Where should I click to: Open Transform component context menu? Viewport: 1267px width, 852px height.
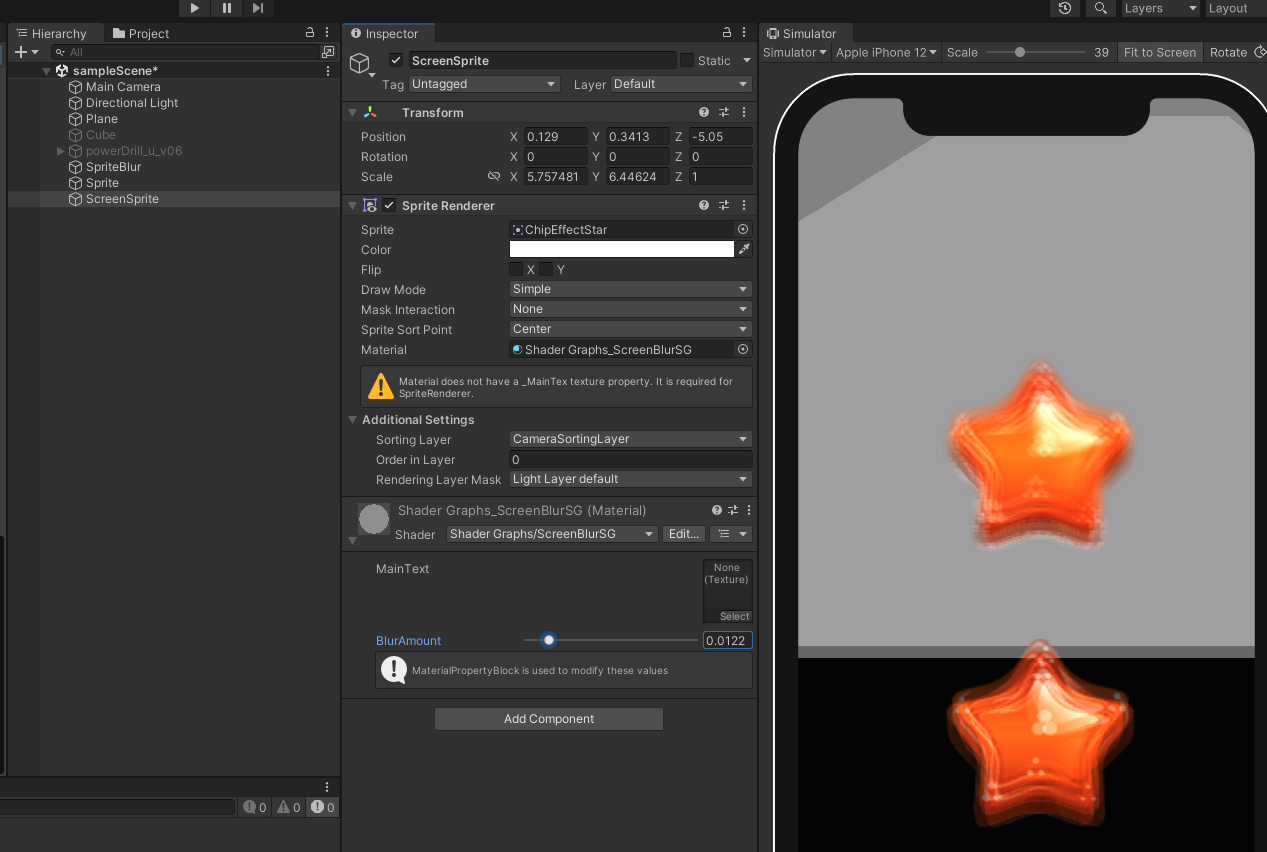coord(745,112)
